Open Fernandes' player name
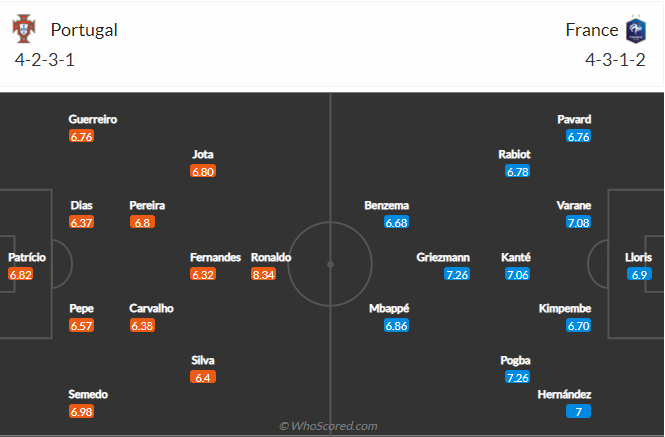This screenshot has height=437, width=665. pos(216,257)
